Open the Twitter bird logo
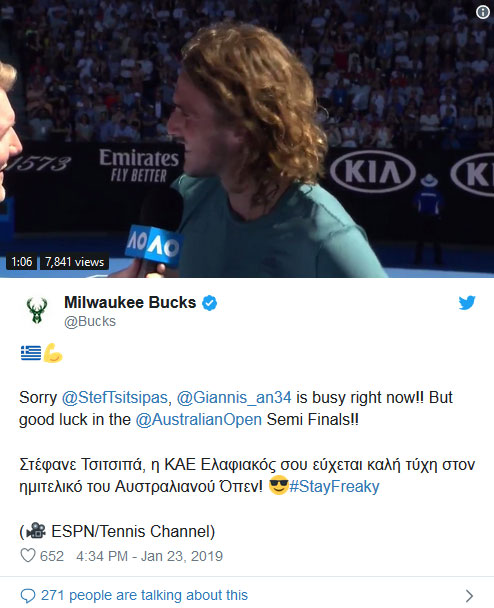 pos(467,303)
